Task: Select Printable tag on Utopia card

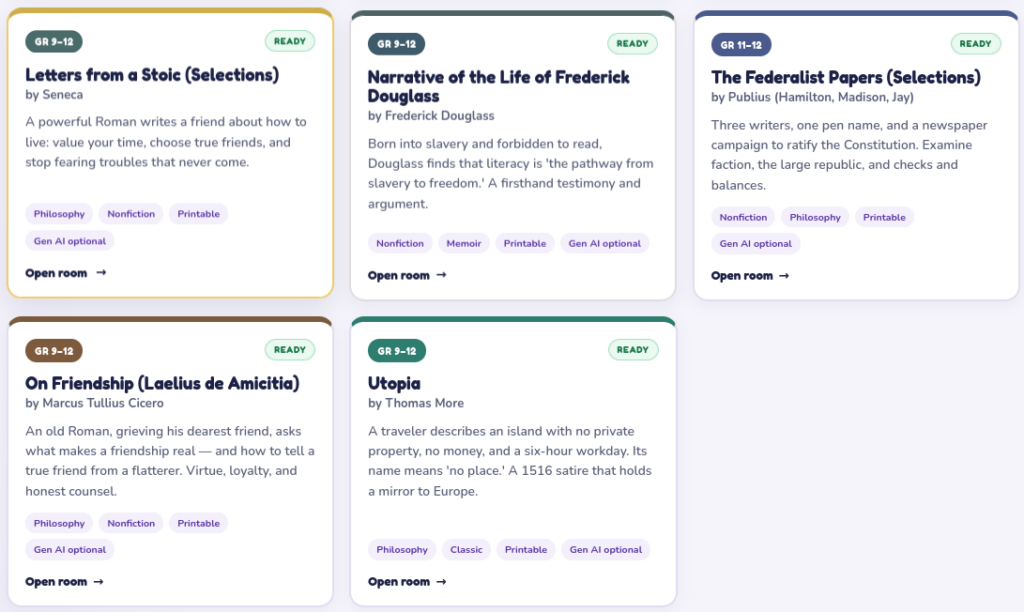Action: click(x=526, y=549)
